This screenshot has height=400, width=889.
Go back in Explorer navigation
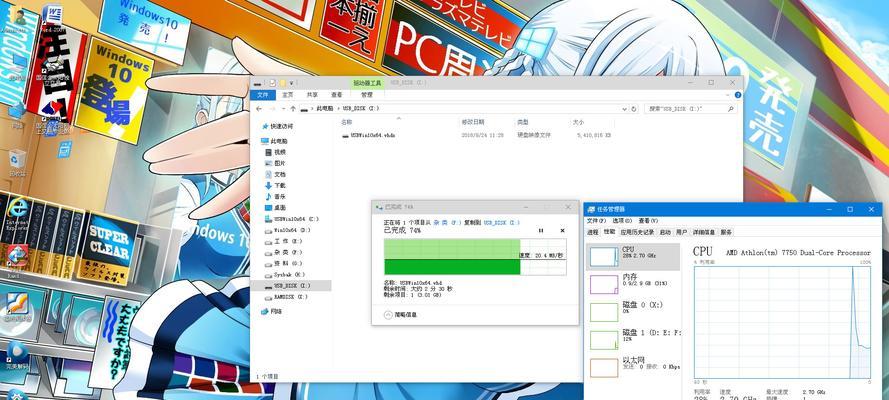(x=259, y=108)
